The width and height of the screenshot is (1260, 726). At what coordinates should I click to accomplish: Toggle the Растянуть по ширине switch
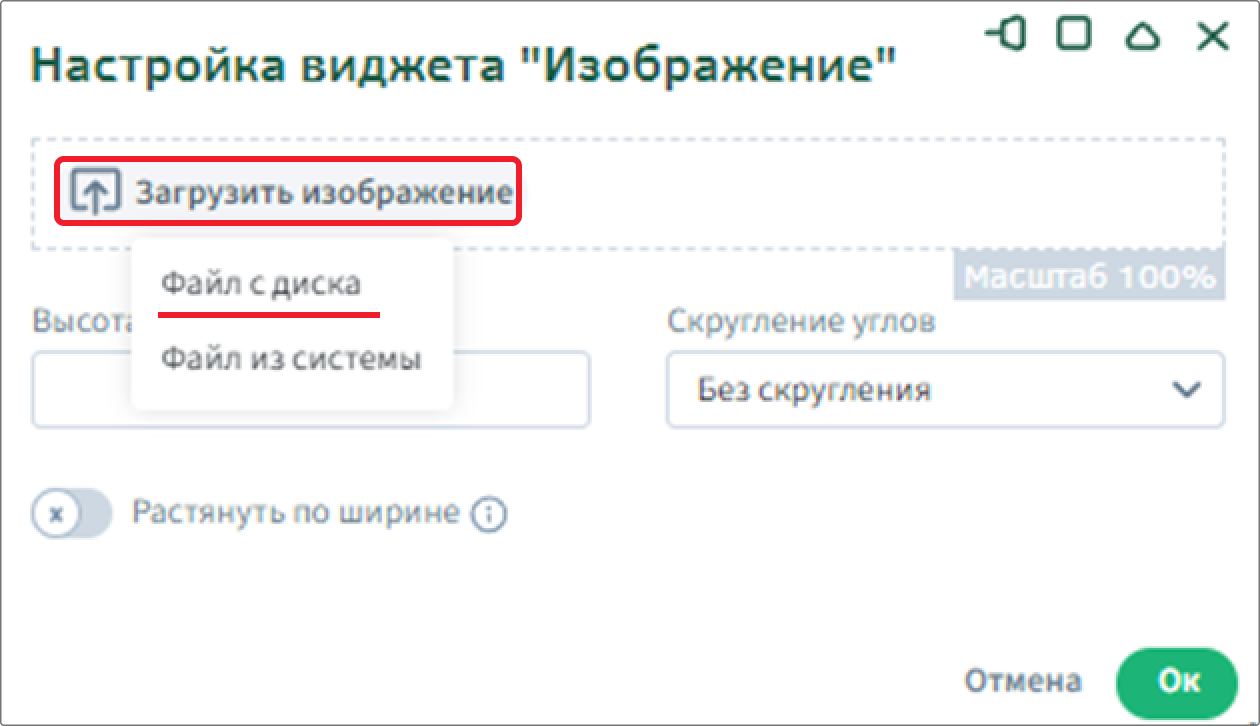tap(72, 514)
